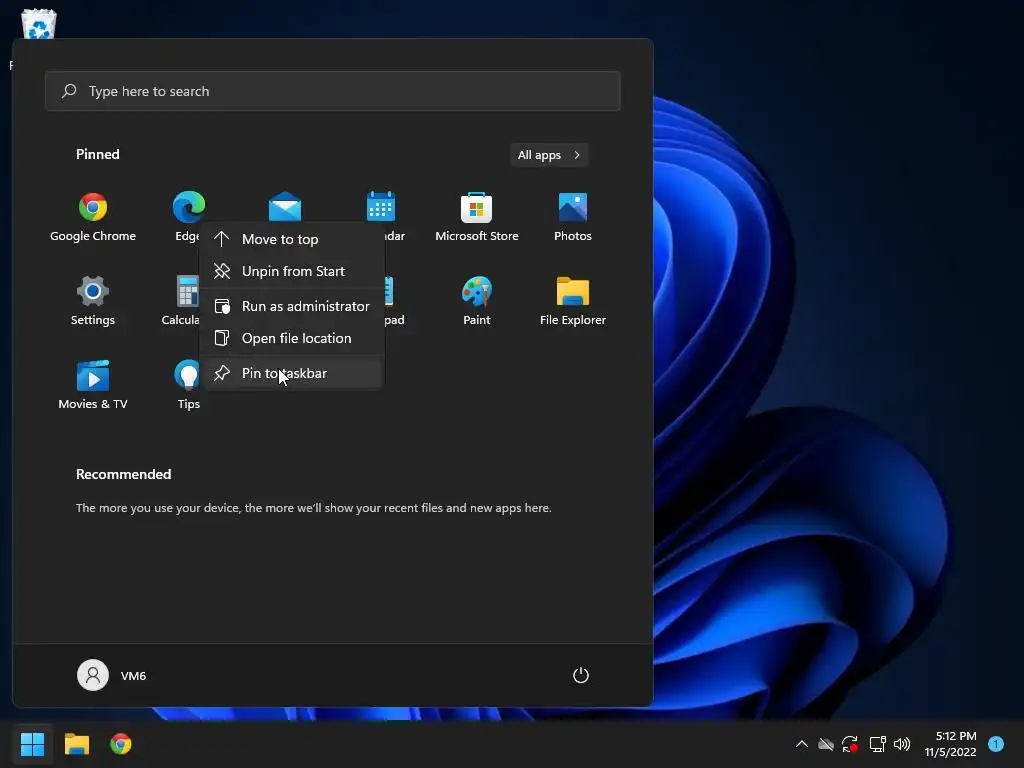Open the All apps list
The image size is (1024, 768).
click(x=549, y=155)
